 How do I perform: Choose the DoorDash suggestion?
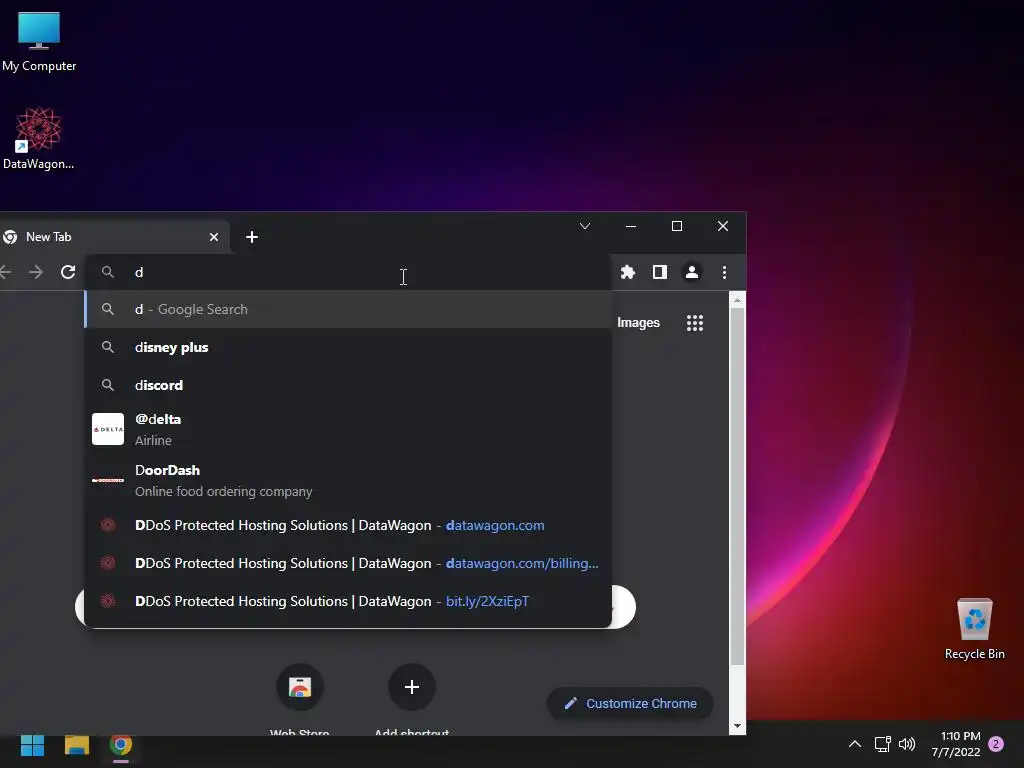point(348,480)
